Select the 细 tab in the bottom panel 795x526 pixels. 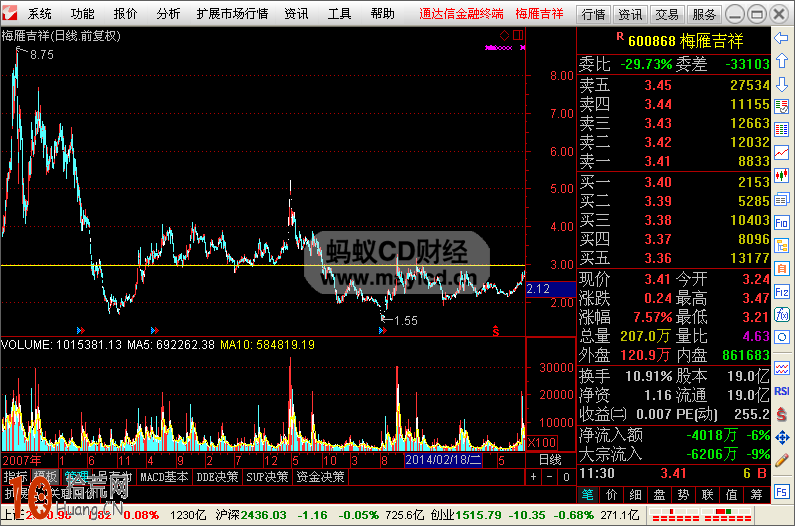(x=635, y=495)
